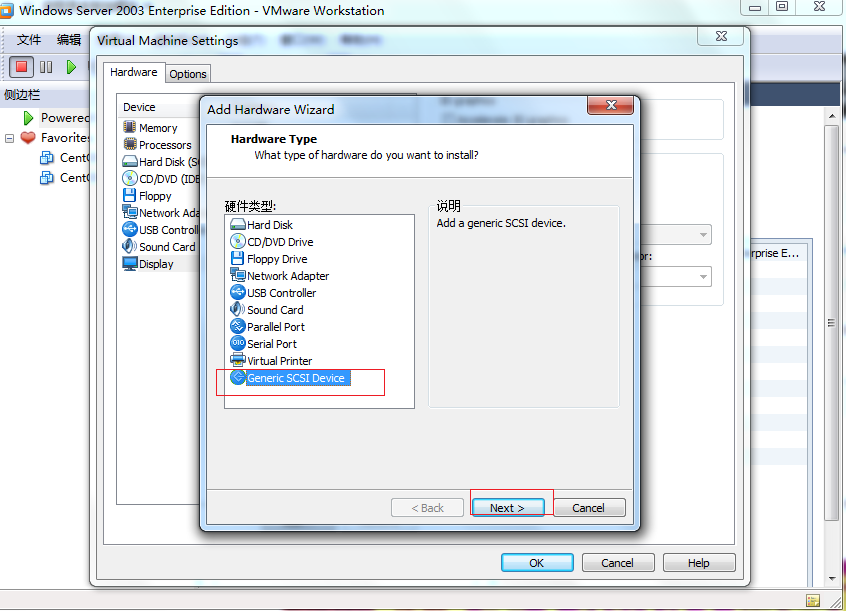846x611 pixels.
Task: Select Parallel Port icon in hardware types
Action: (x=238, y=326)
